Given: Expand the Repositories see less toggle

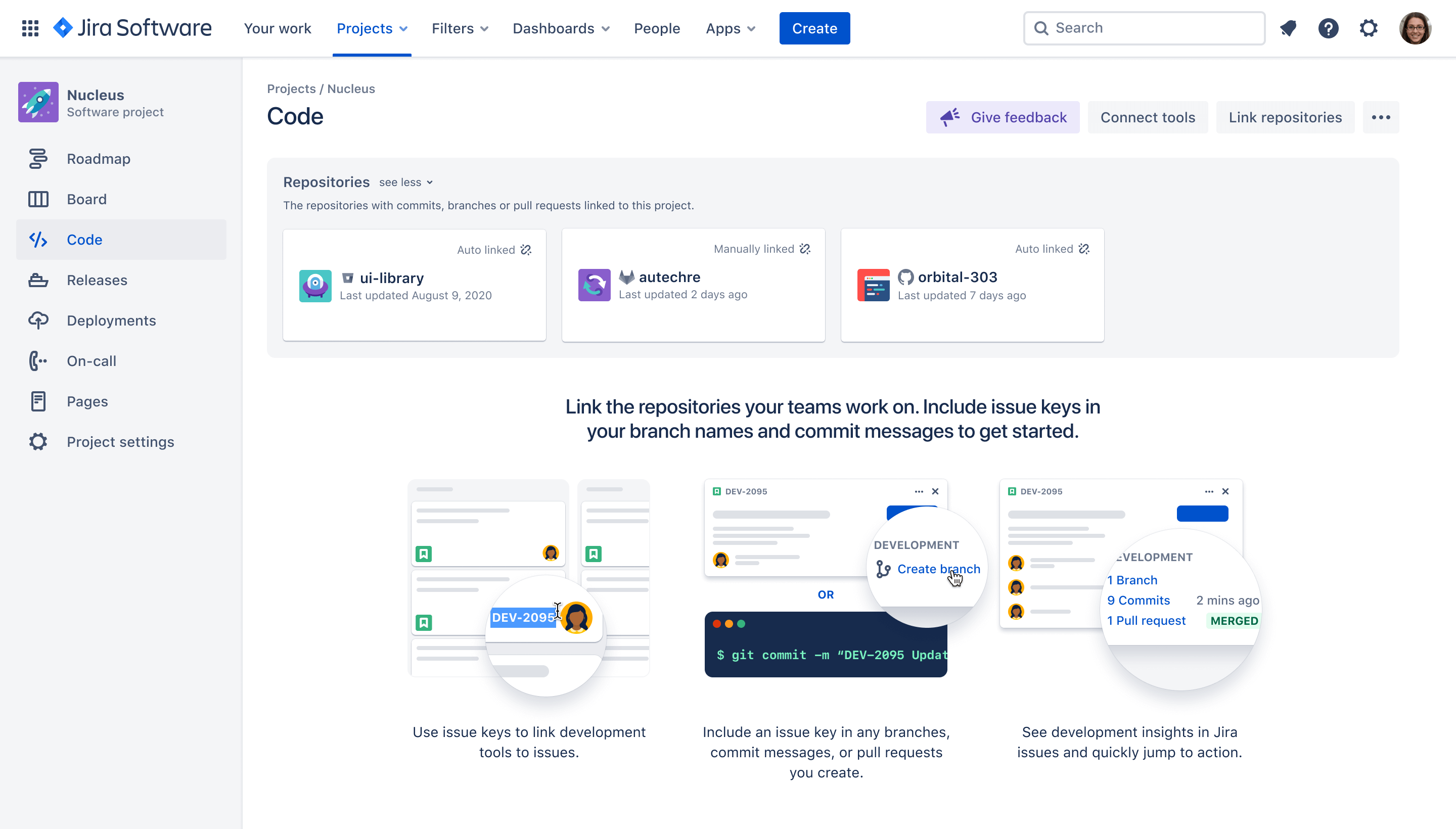Looking at the screenshot, I should (x=405, y=182).
